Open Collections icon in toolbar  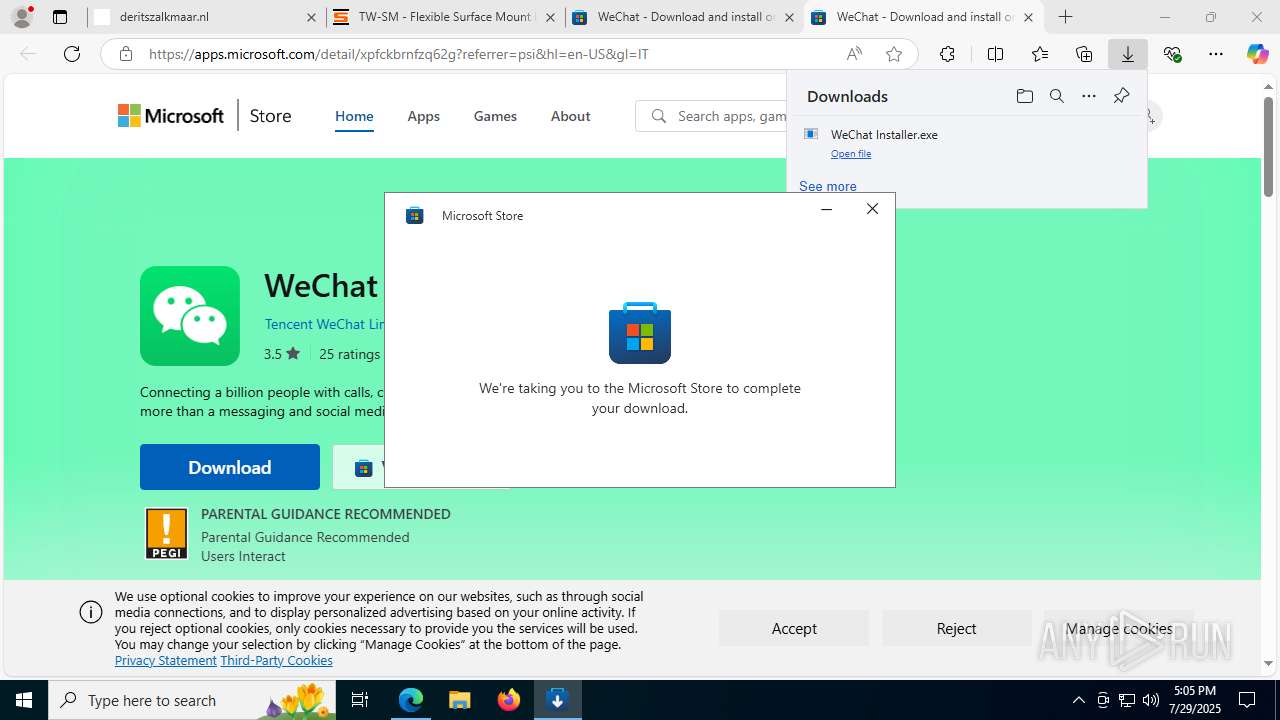coord(1084,54)
